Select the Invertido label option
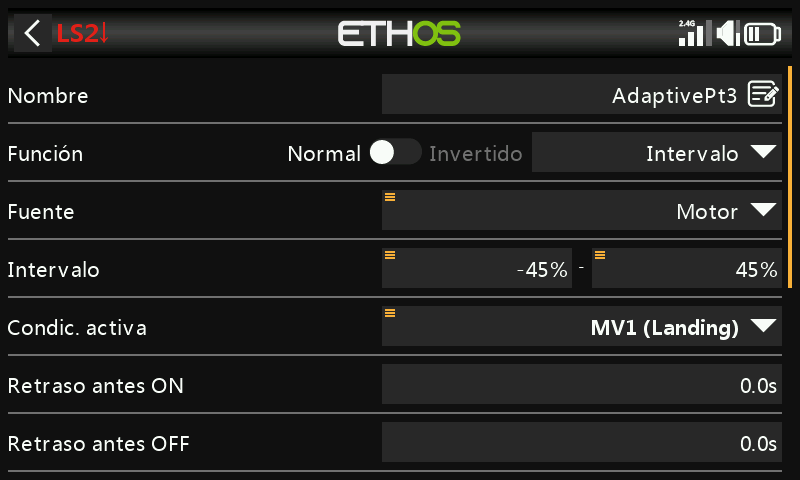800x480 pixels. [x=476, y=154]
